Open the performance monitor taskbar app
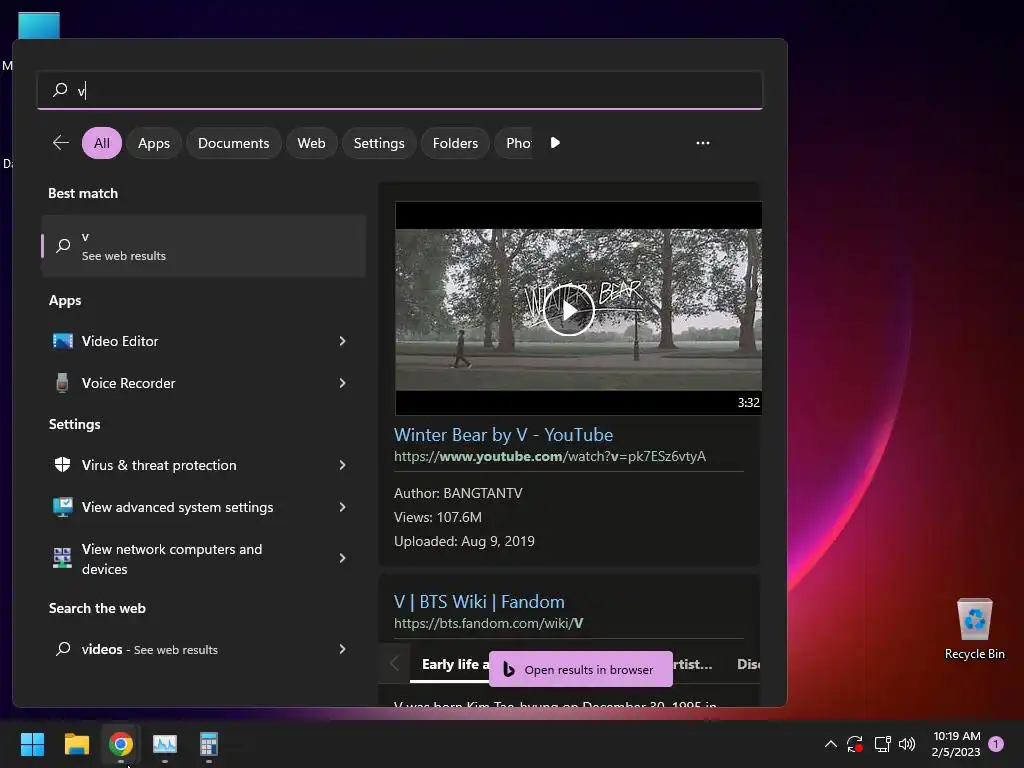The width and height of the screenshot is (1024, 768). [165, 744]
